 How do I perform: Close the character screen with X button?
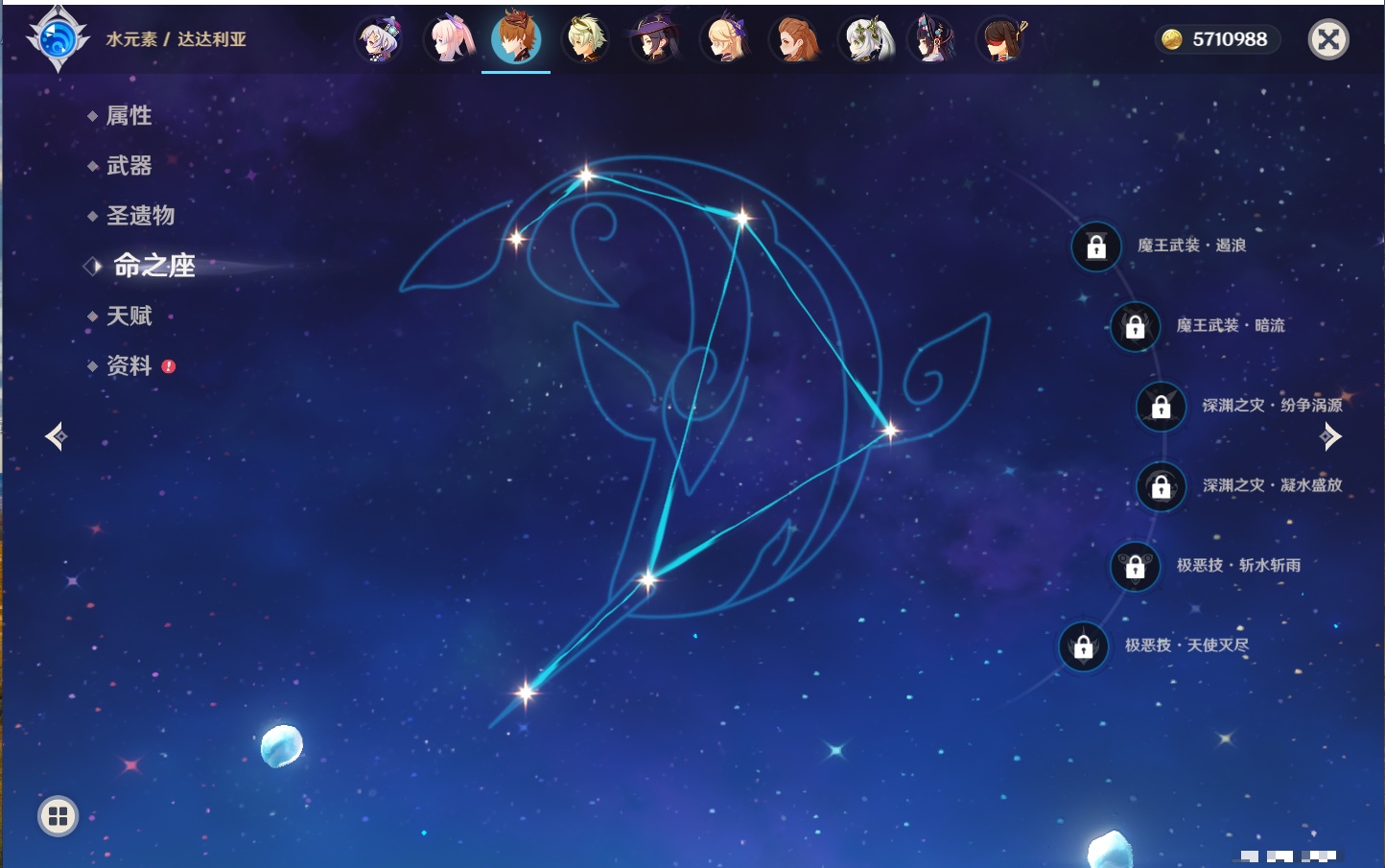pyautogui.click(x=1328, y=39)
